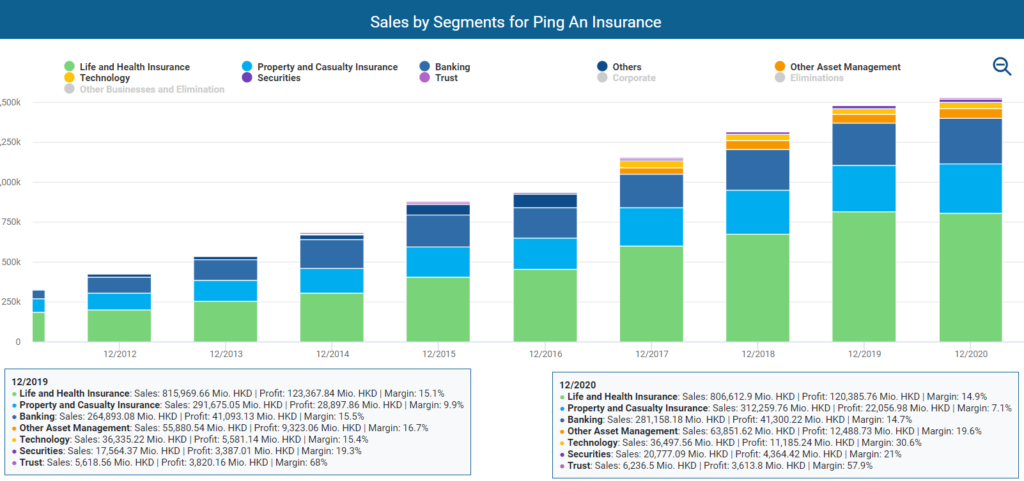Click Banking segment of 12/2019 bar
Image resolution: width=1024 pixels, height=481 pixels.
pos(864,144)
